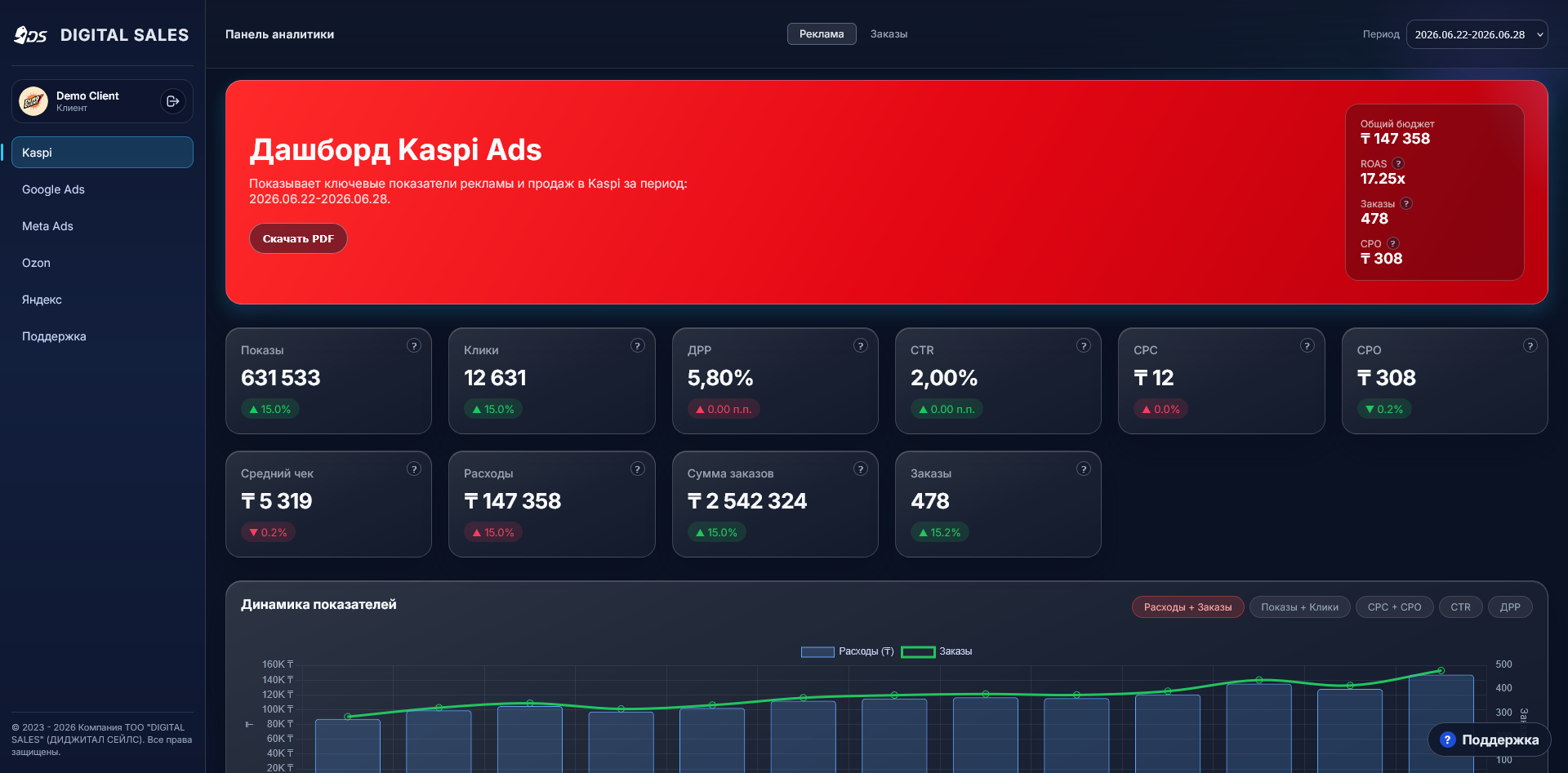Switch to the Заказы tab in header
1568x773 pixels.
coord(889,33)
